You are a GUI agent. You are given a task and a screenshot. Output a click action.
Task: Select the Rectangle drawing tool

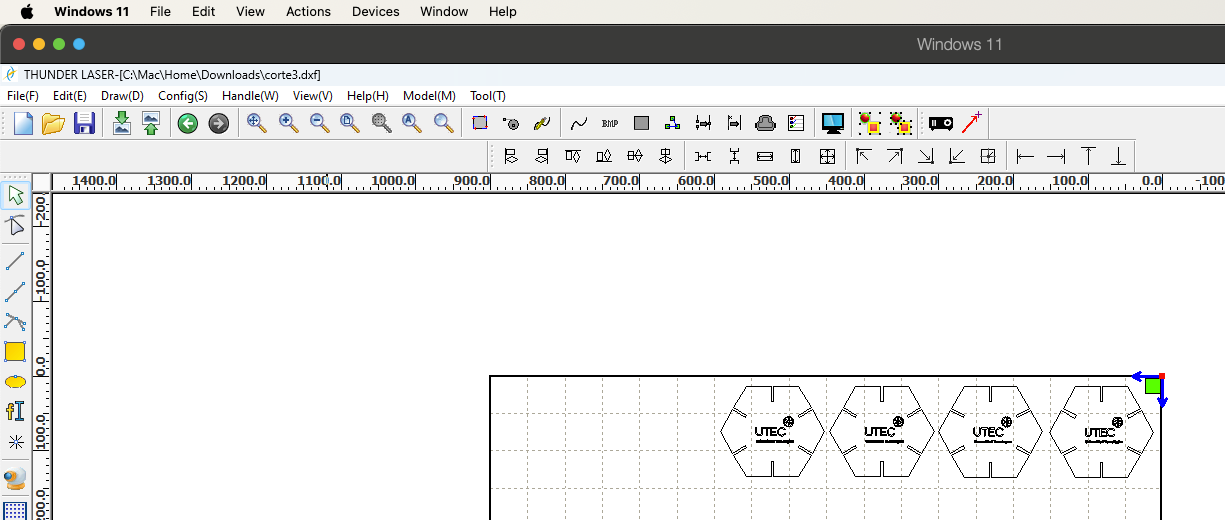15,351
